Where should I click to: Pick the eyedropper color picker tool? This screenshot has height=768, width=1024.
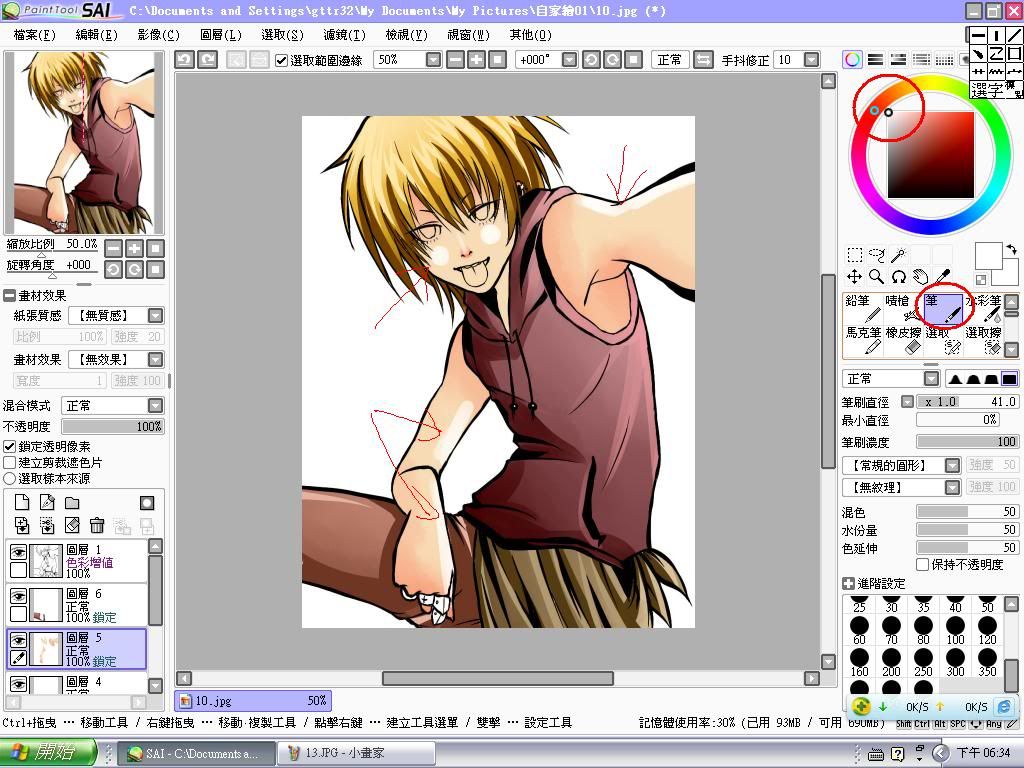943,277
